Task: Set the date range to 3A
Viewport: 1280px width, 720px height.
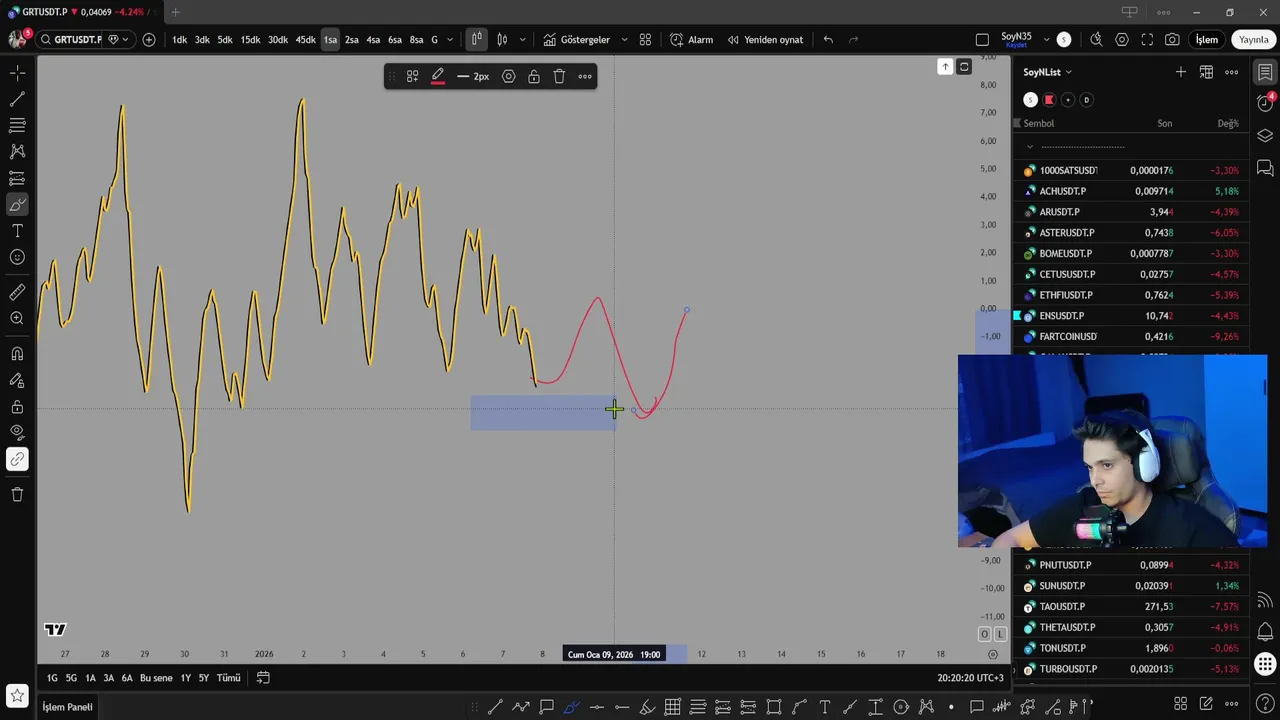Action: tap(109, 678)
